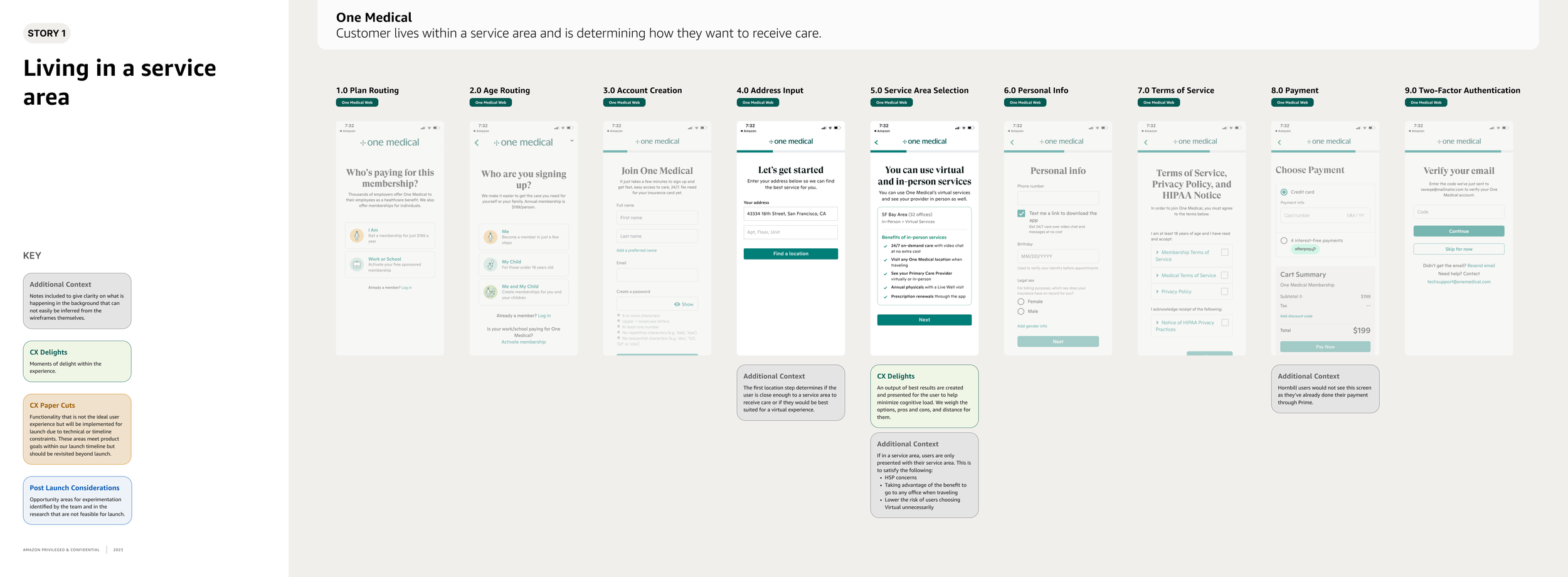Select the Male radio button
1568x577 pixels.
(1021, 312)
